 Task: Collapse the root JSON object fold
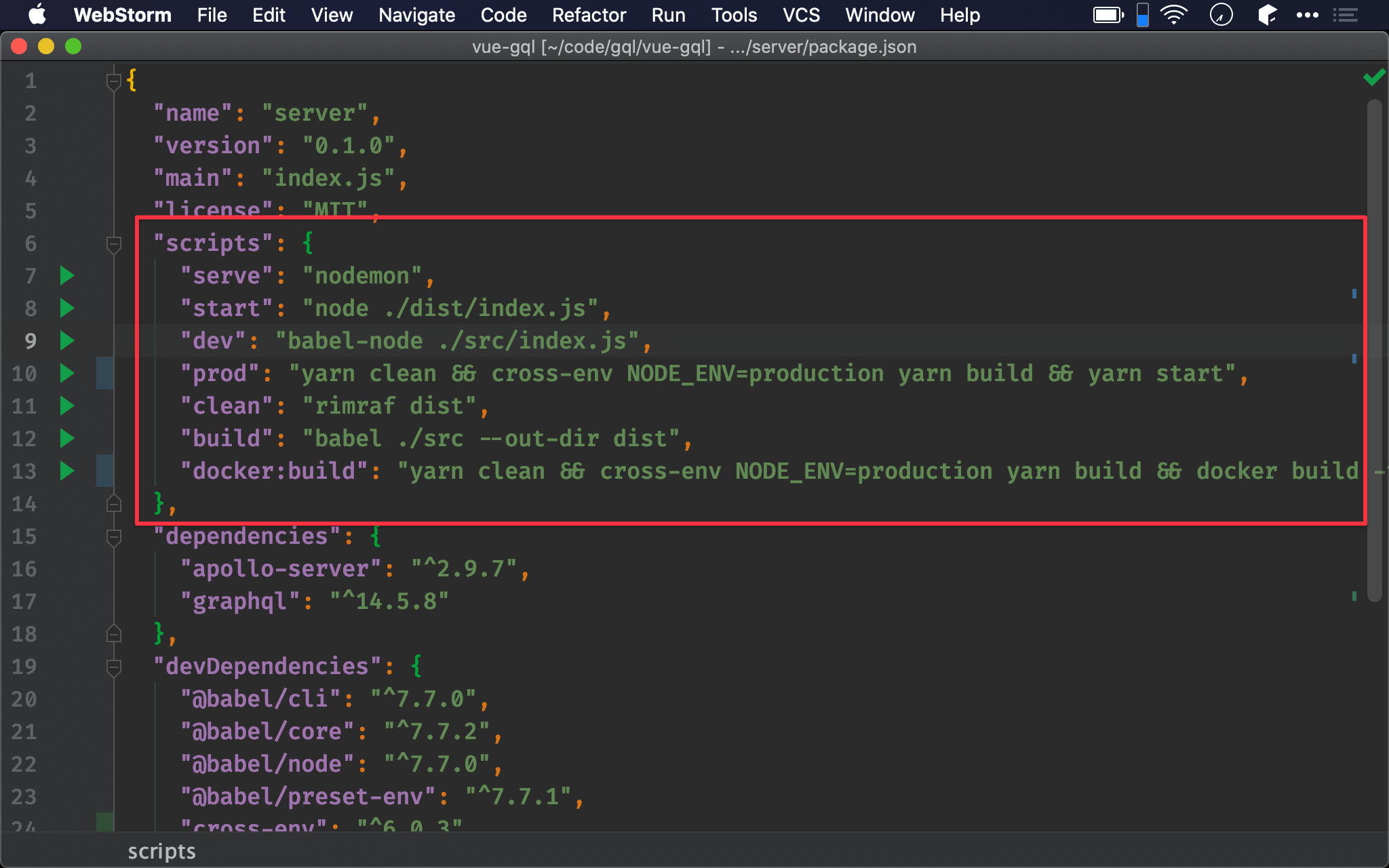114,81
